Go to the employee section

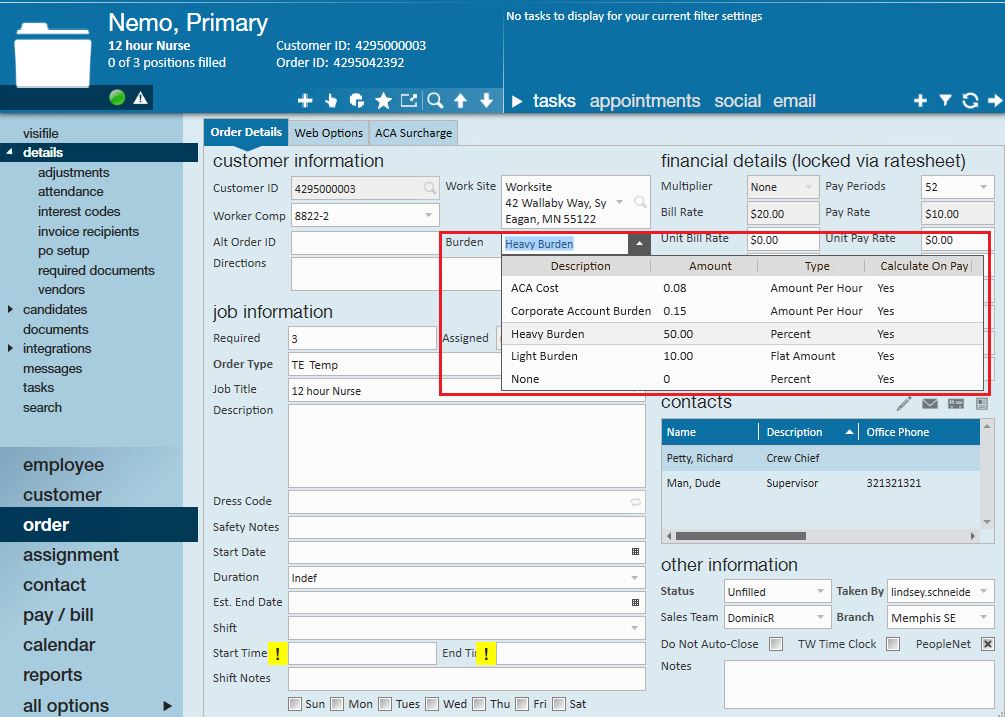63,465
